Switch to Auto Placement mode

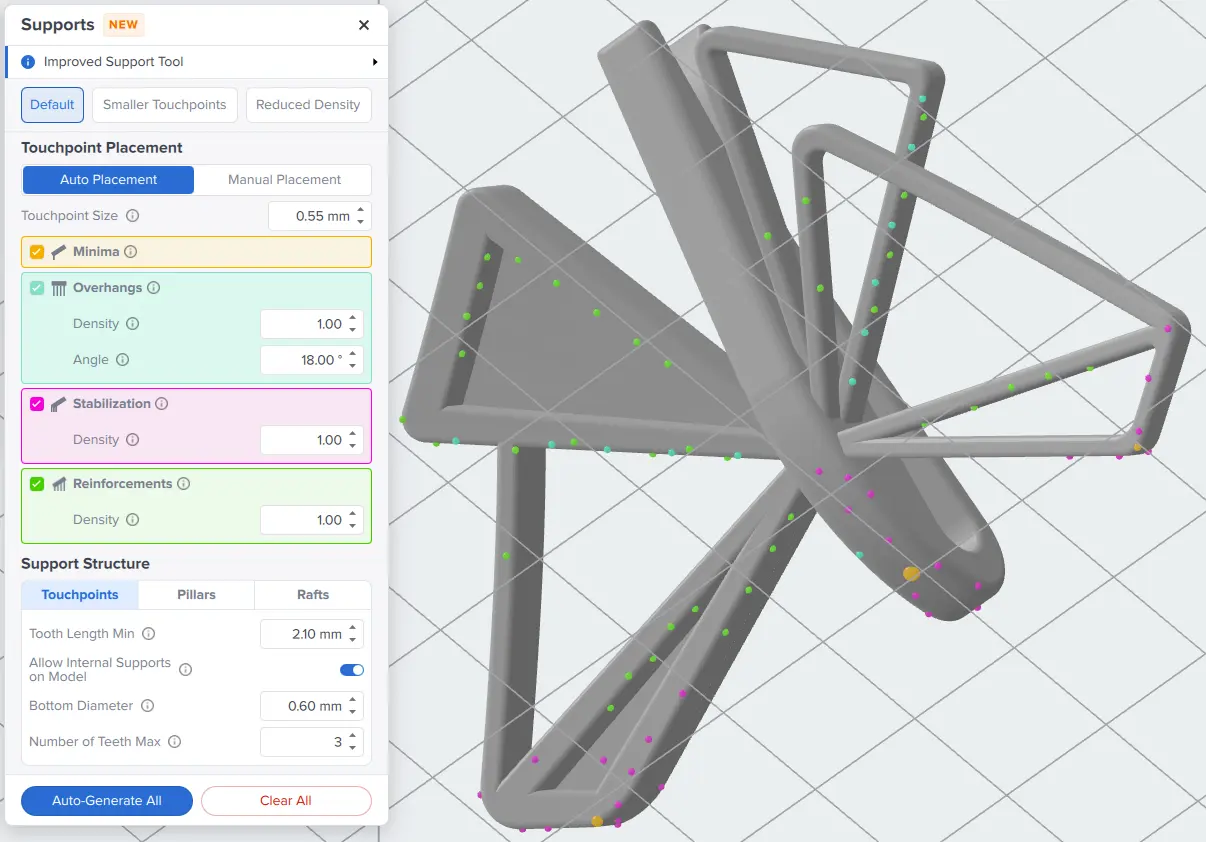pos(108,180)
